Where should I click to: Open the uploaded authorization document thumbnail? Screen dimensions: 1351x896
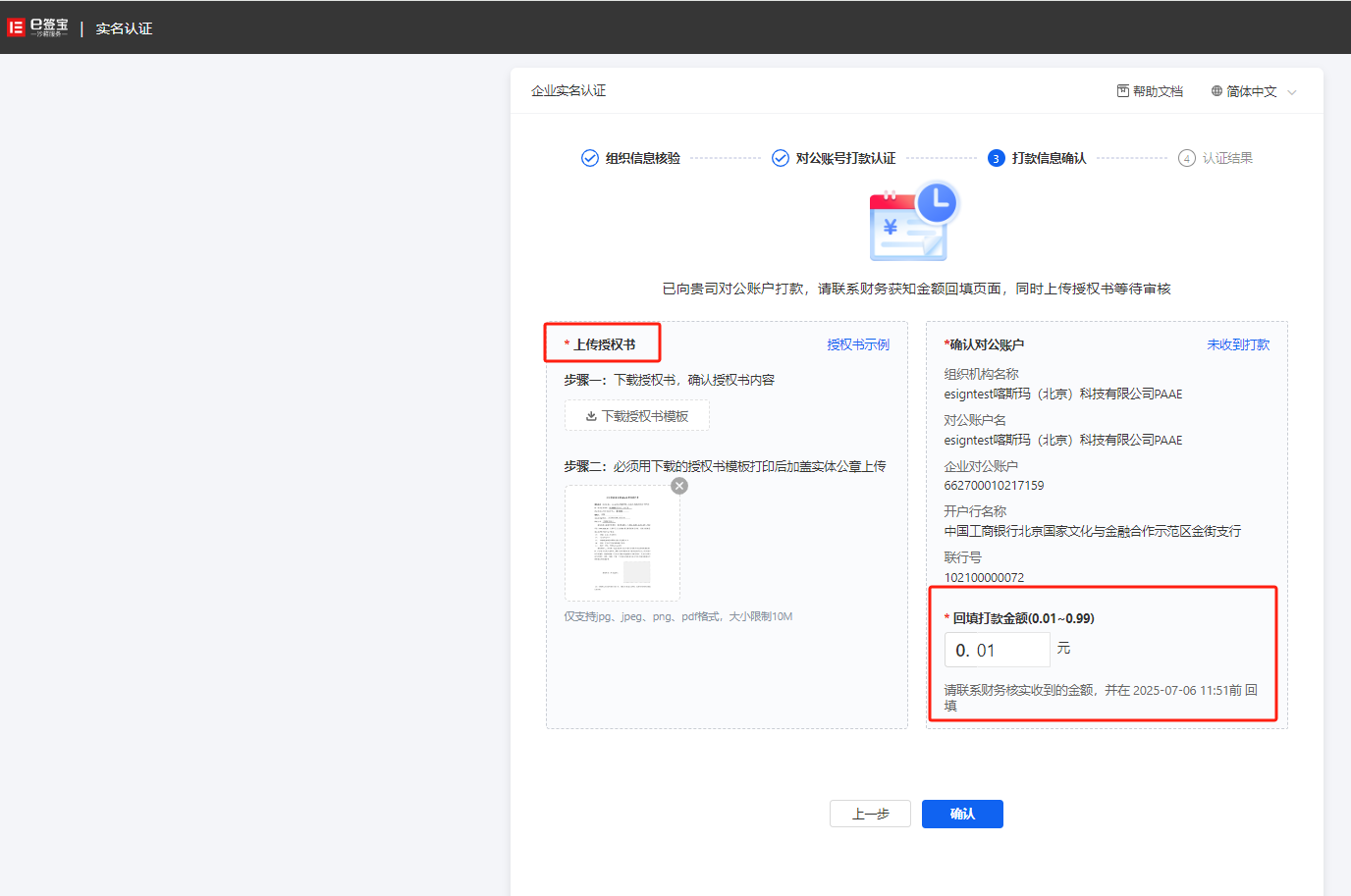[621, 543]
